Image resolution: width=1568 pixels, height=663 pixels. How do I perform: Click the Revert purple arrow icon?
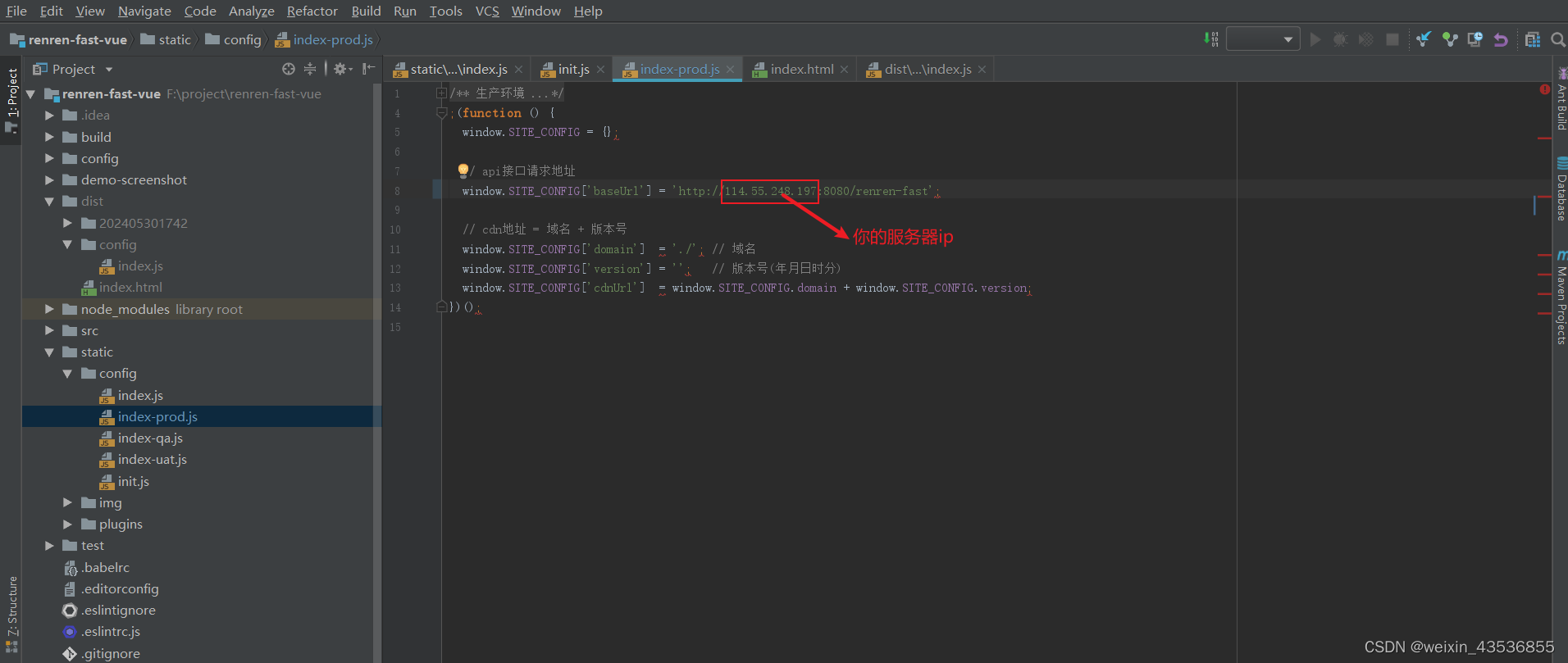1501,39
